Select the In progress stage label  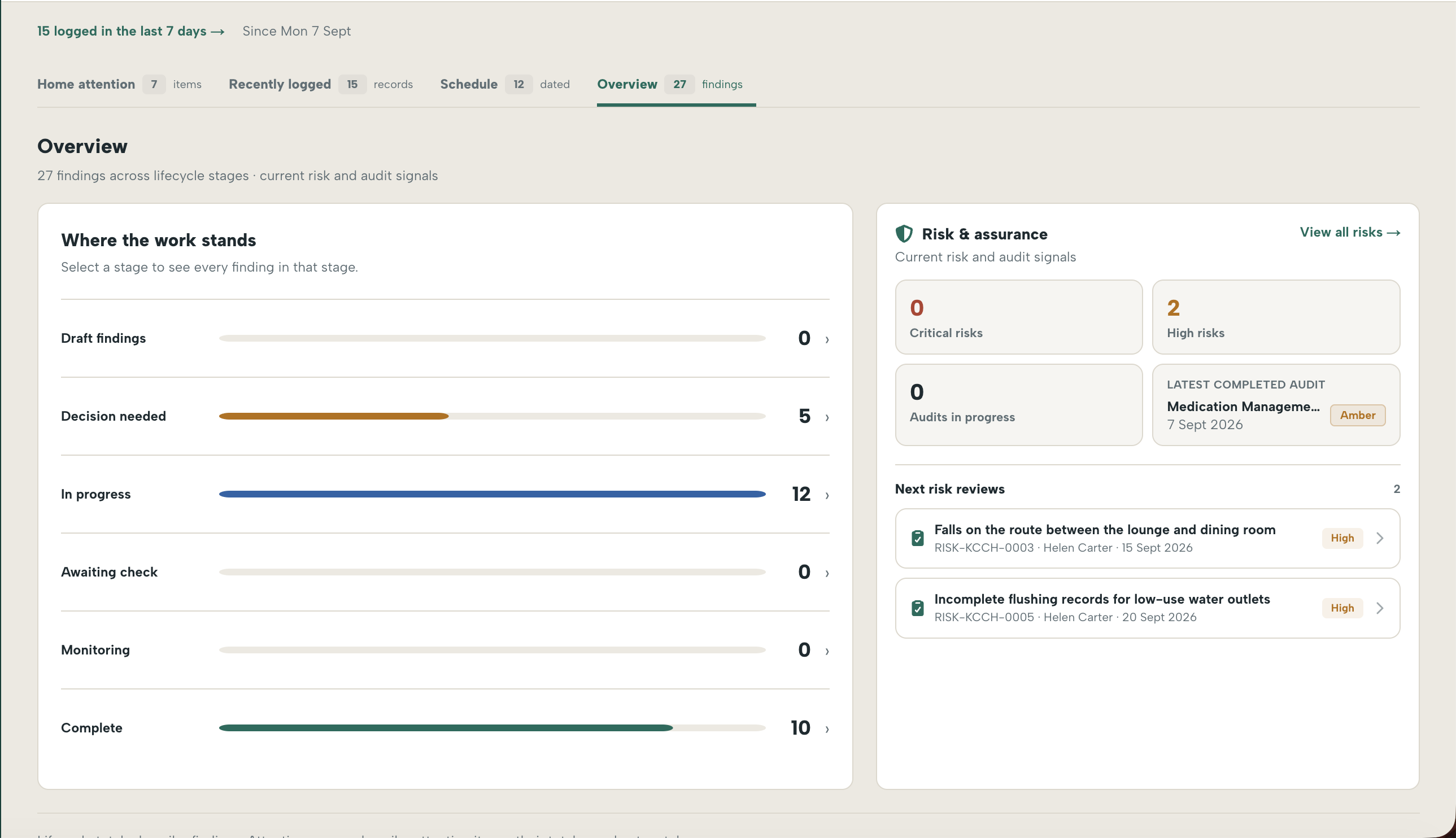click(96, 494)
